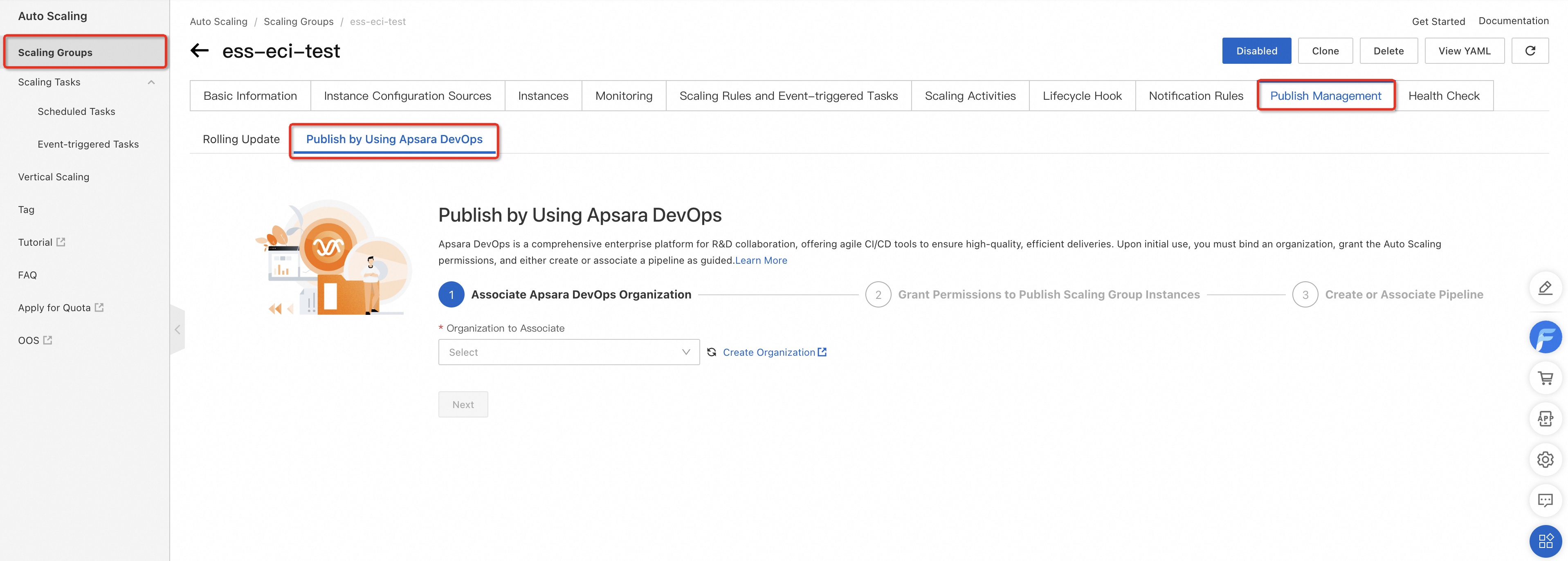The height and width of the screenshot is (561, 1568).
Task: Click the blue grid apps icon
Action: tap(1545, 541)
